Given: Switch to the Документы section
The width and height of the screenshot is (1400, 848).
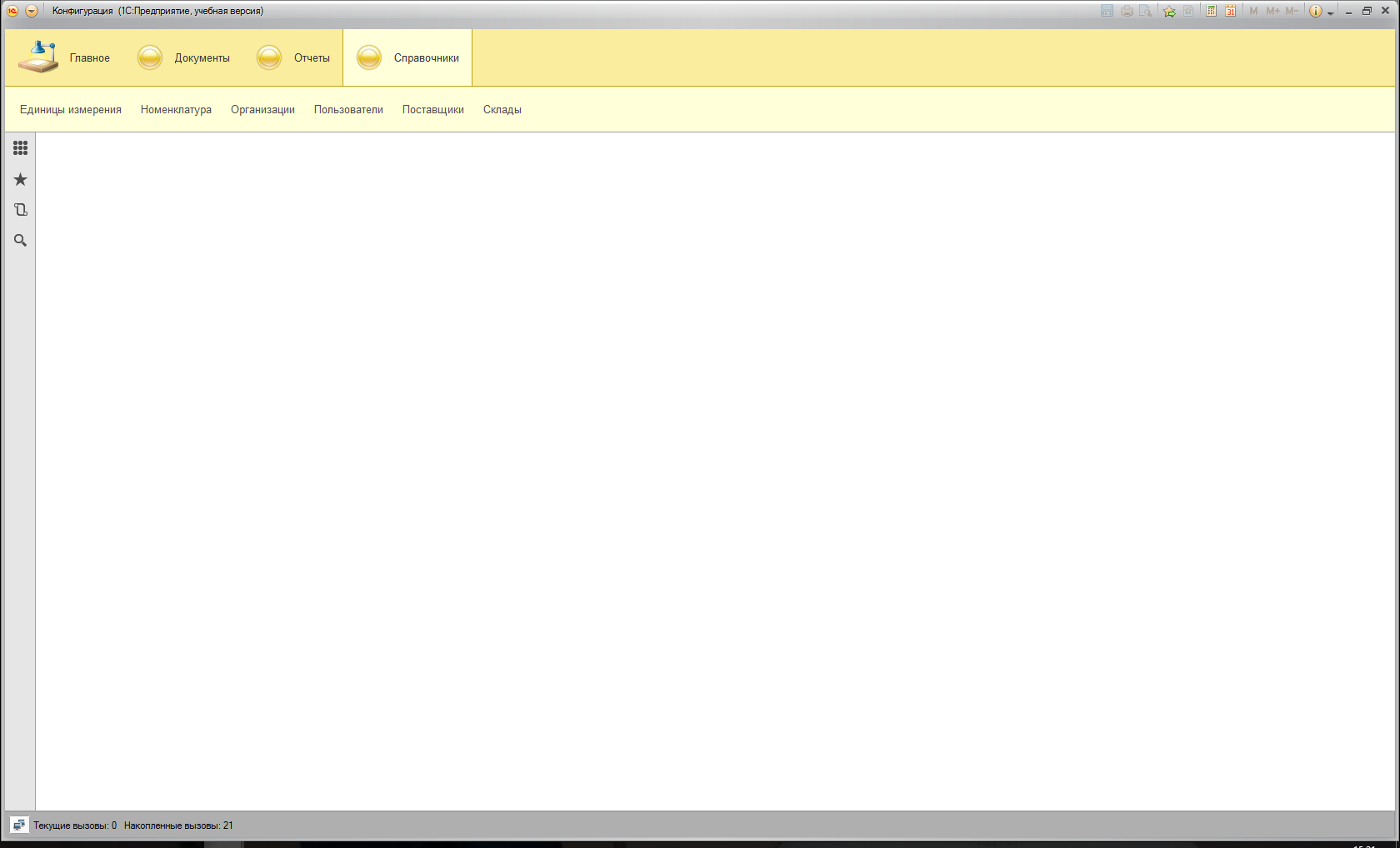Looking at the screenshot, I should click(x=183, y=57).
